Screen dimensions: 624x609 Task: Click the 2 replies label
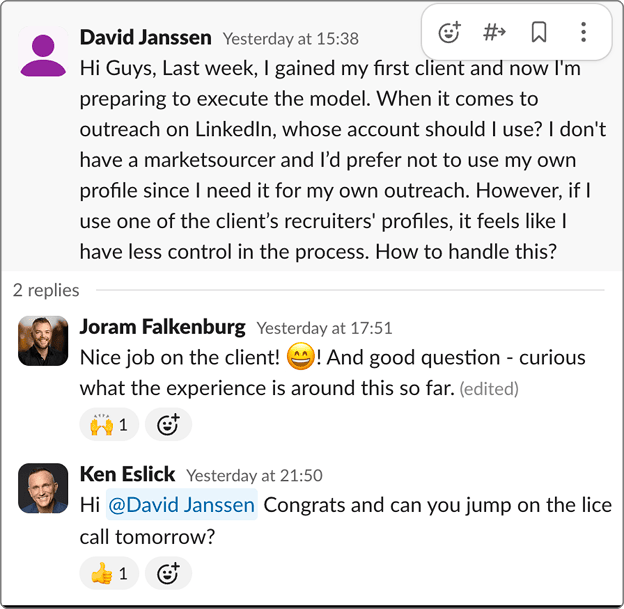tap(46, 290)
